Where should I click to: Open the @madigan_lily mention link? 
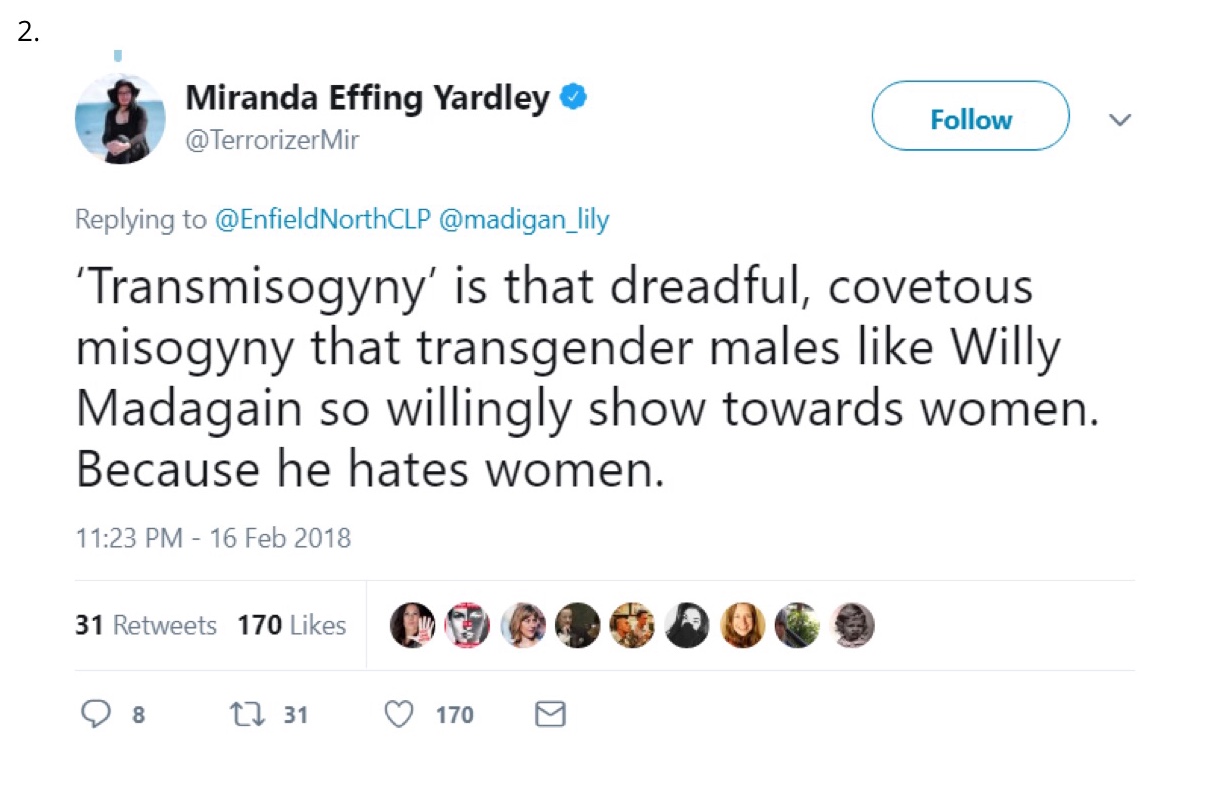coord(523,220)
